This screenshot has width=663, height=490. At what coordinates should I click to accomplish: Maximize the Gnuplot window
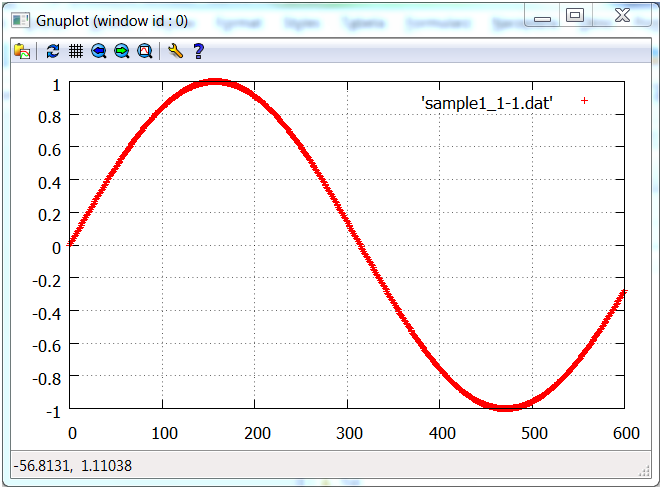[575, 16]
